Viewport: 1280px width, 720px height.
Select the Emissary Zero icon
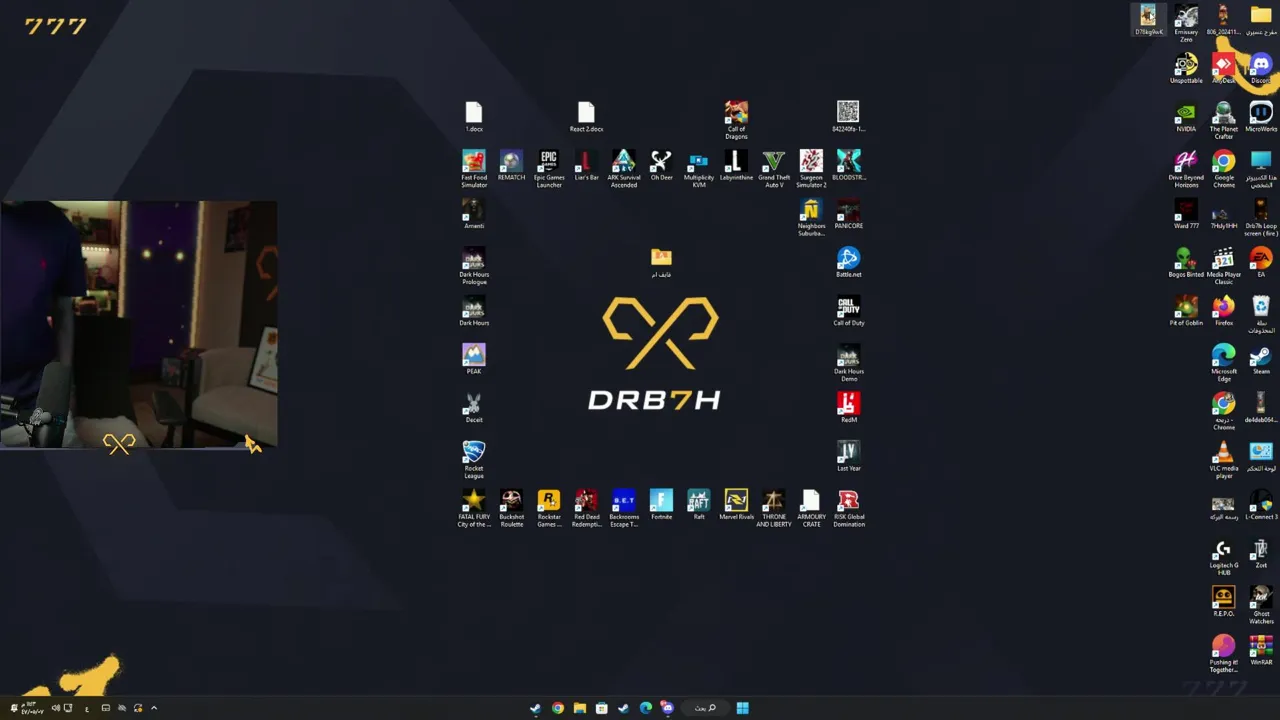pyautogui.click(x=1186, y=24)
